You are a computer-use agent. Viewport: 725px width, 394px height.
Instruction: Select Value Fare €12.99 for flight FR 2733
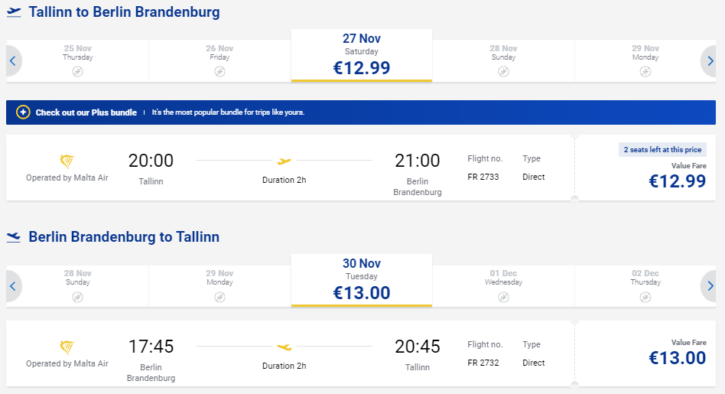646,168
